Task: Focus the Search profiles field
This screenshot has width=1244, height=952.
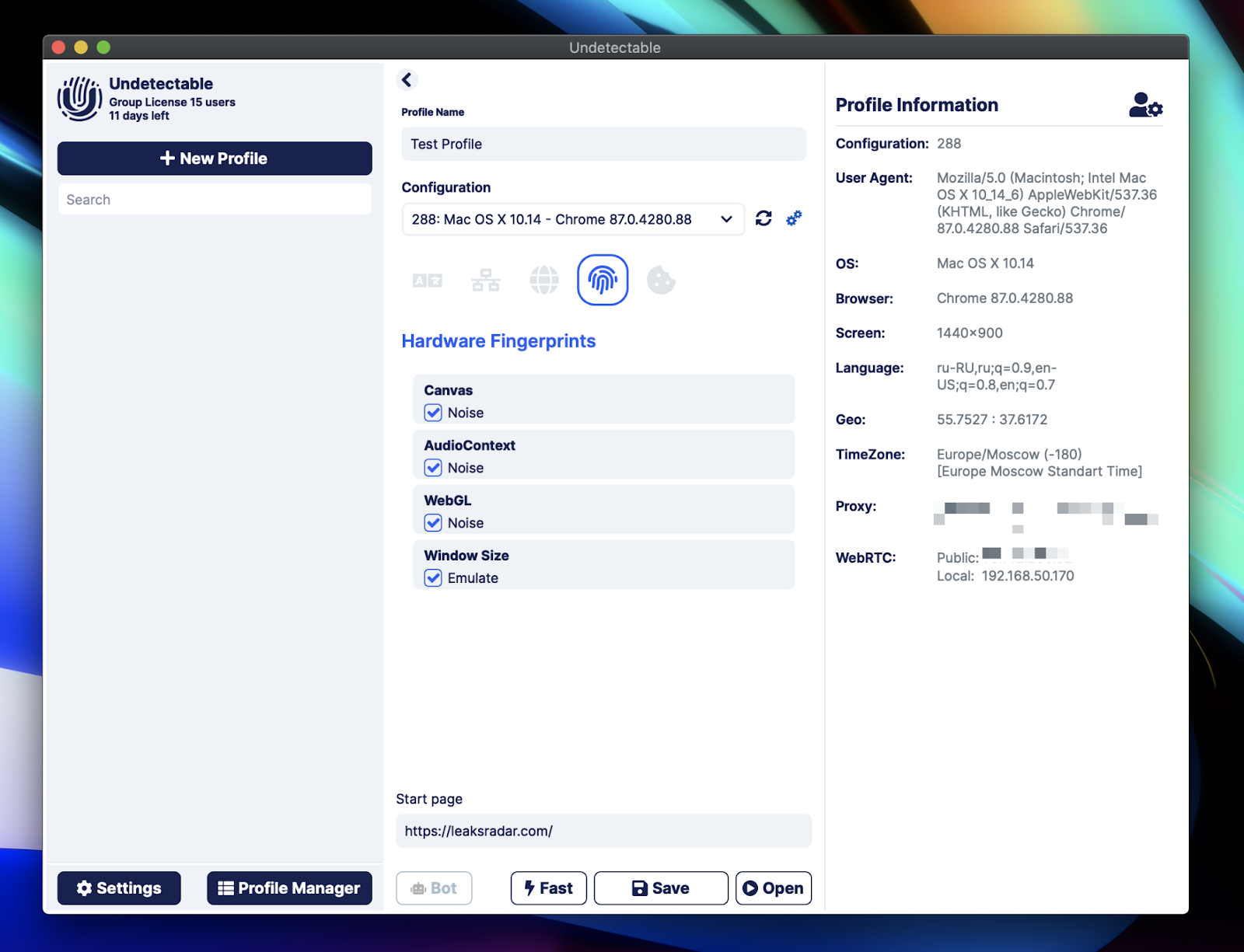Action: click(x=215, y=200)
